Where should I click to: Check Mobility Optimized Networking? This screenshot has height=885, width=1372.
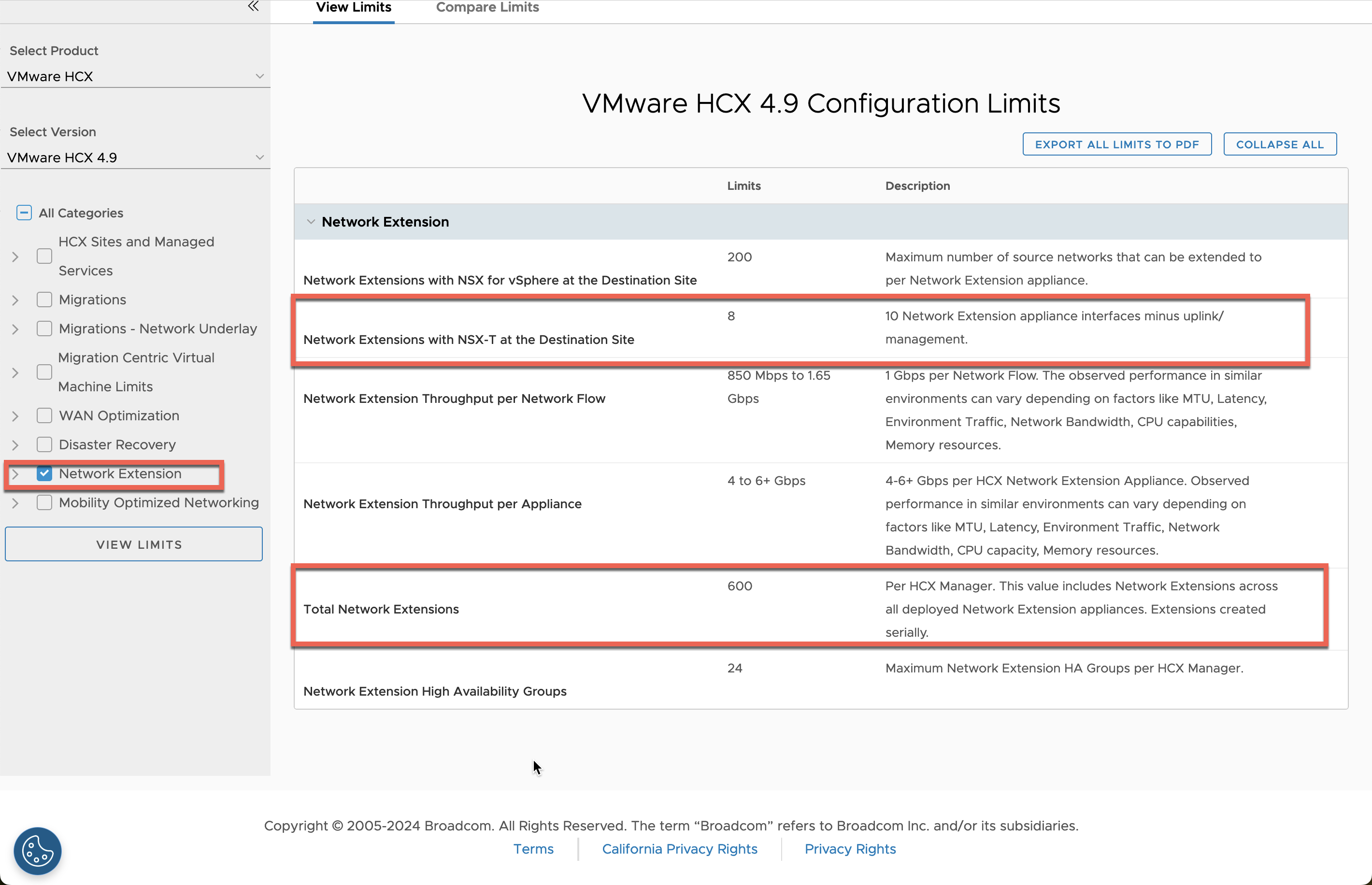(44, 502)
